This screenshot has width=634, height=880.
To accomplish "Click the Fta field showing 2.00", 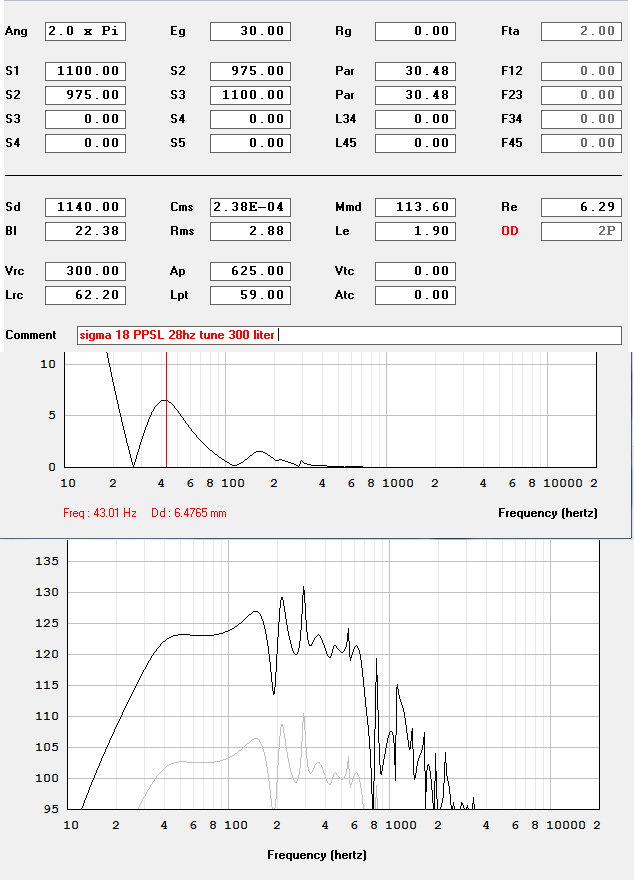I will tap(581, 31).
